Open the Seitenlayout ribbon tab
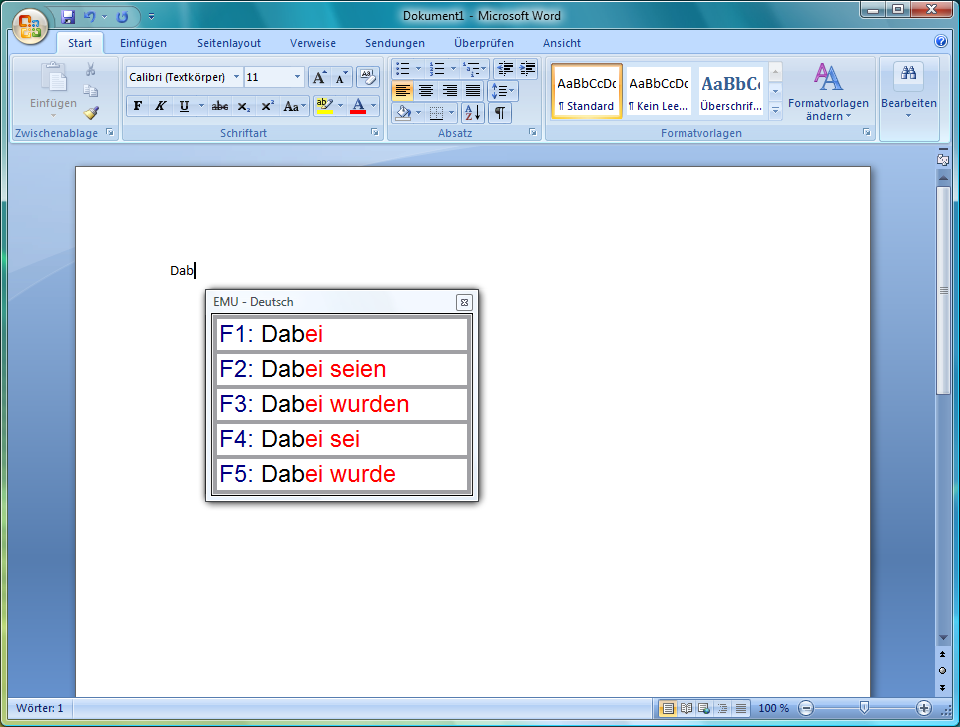 coord(228,43)
